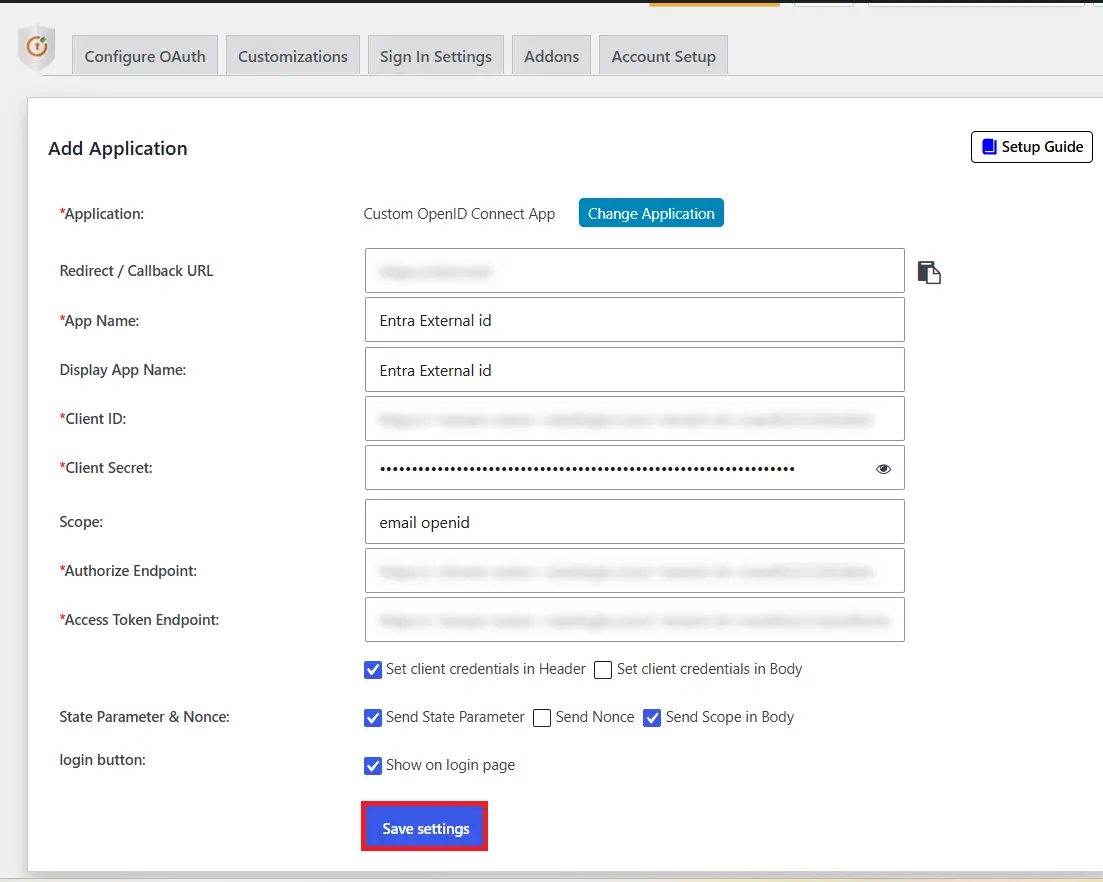1103x882 pixels.
Task: Go to the Addons tab
Action: (x=552, y=56)
